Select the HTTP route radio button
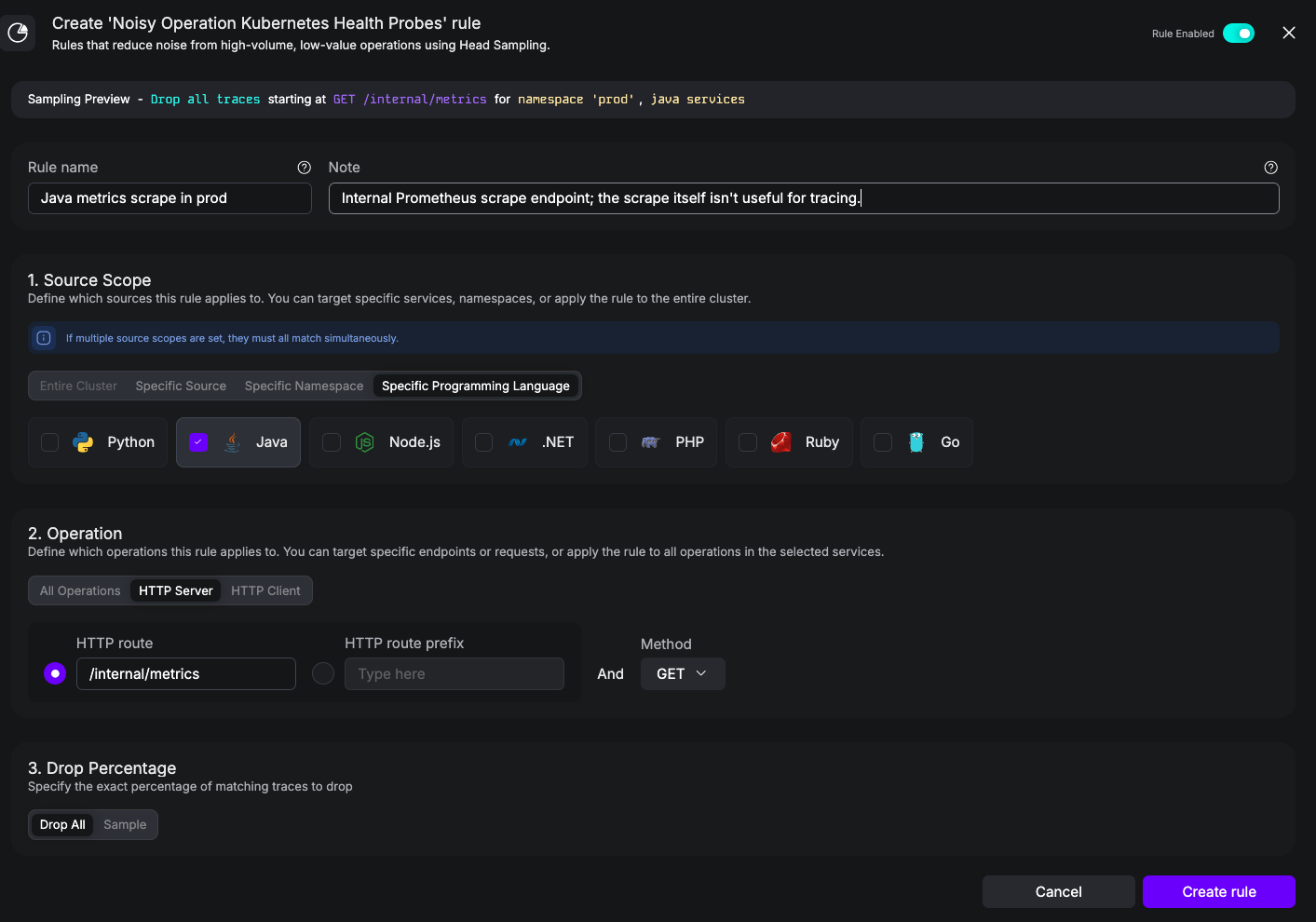Screen dimensions: 1316x922 point(55,673)
